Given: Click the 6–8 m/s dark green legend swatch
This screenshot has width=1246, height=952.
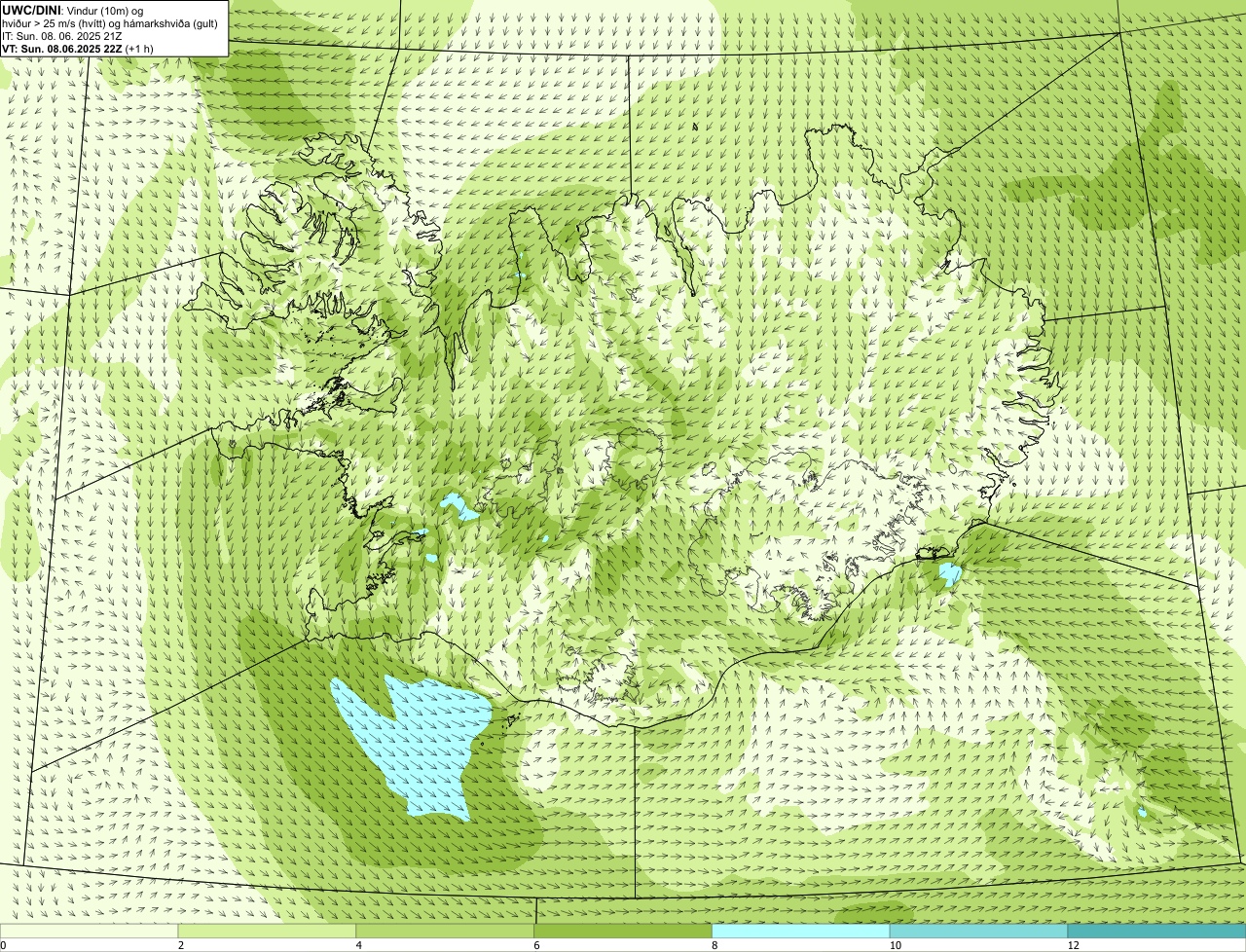Looking at the screenshot, I should pos(624,931).
